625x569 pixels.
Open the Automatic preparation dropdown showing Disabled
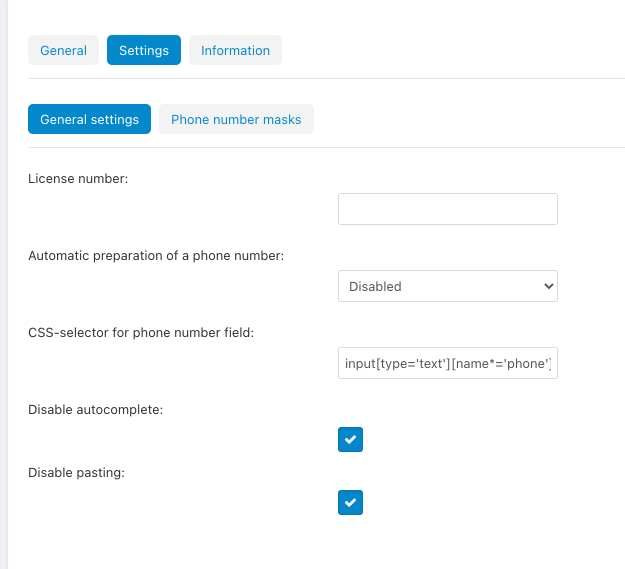(448, 286)
